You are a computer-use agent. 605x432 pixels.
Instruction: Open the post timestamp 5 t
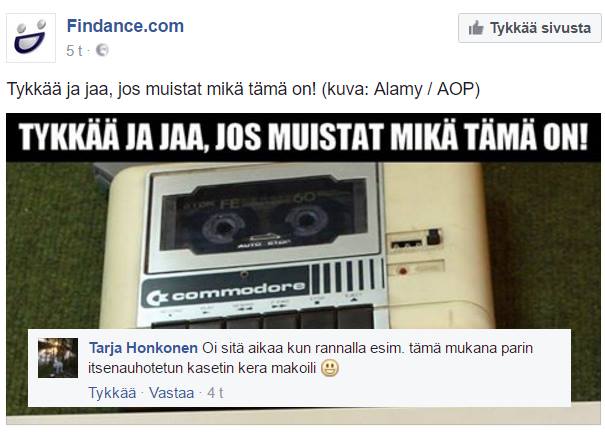(x=74, y=51)
